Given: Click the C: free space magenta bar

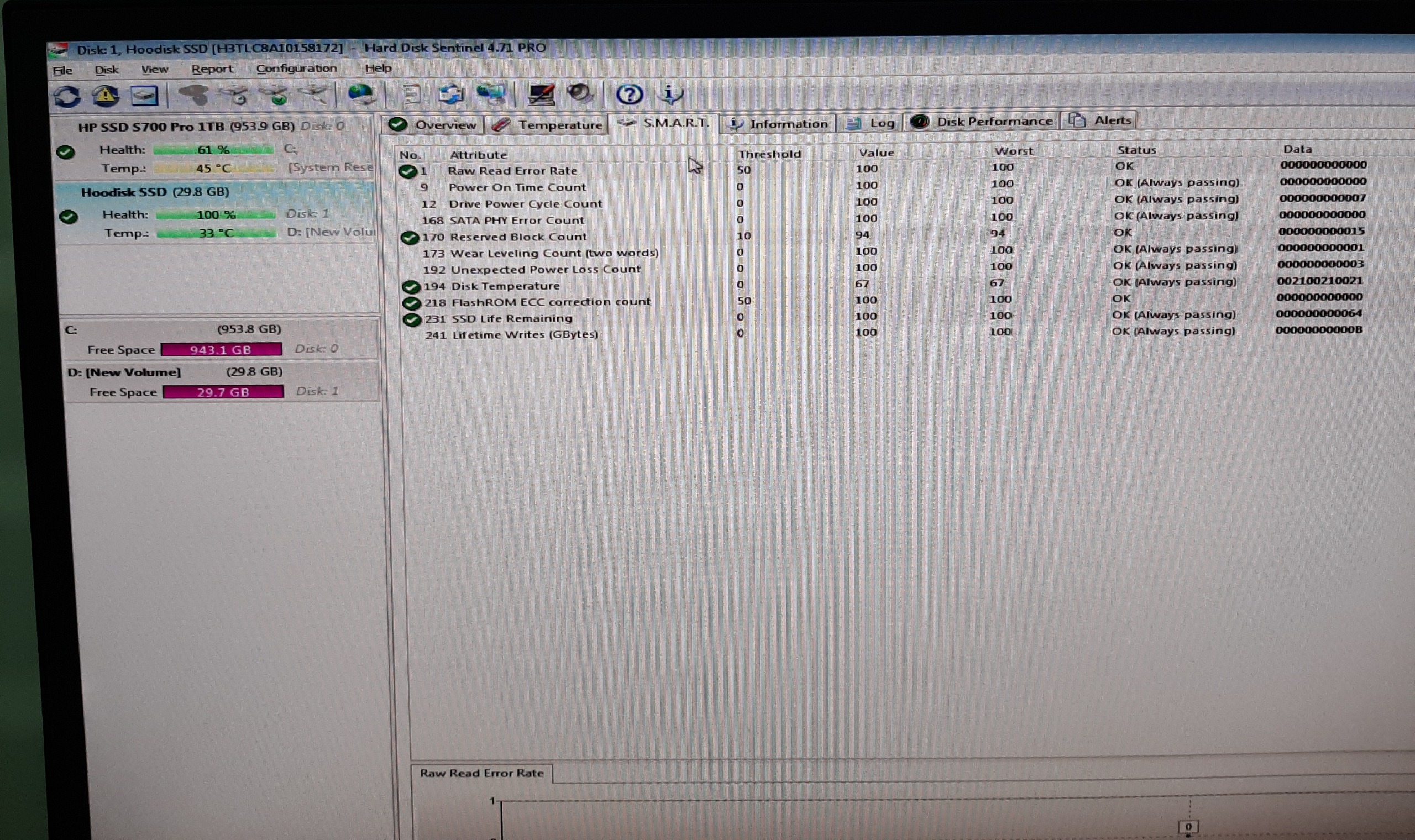Looking at the screenshot, I should (221, 350).
